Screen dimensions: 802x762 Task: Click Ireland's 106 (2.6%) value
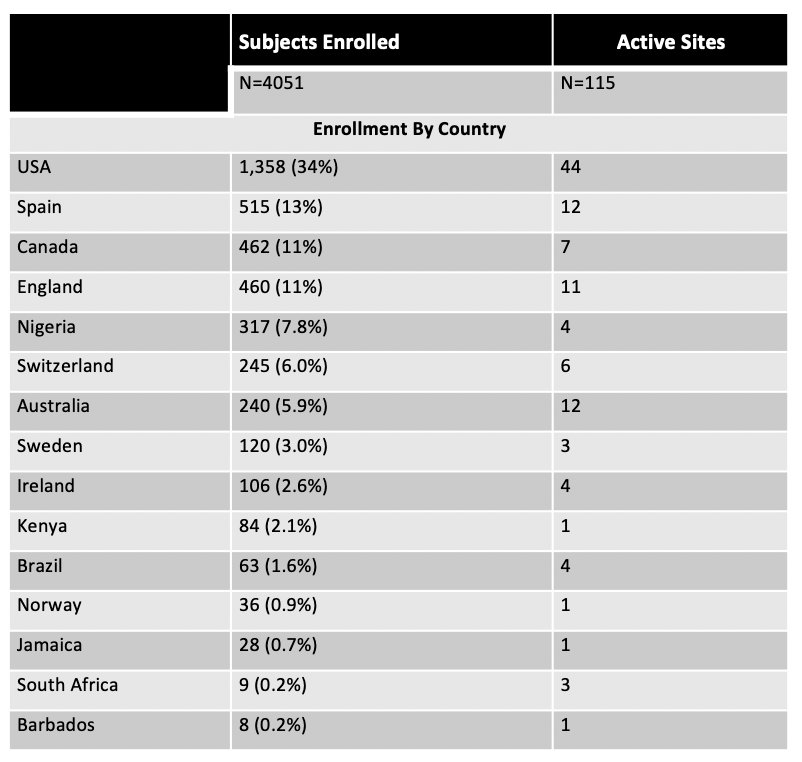392,491
